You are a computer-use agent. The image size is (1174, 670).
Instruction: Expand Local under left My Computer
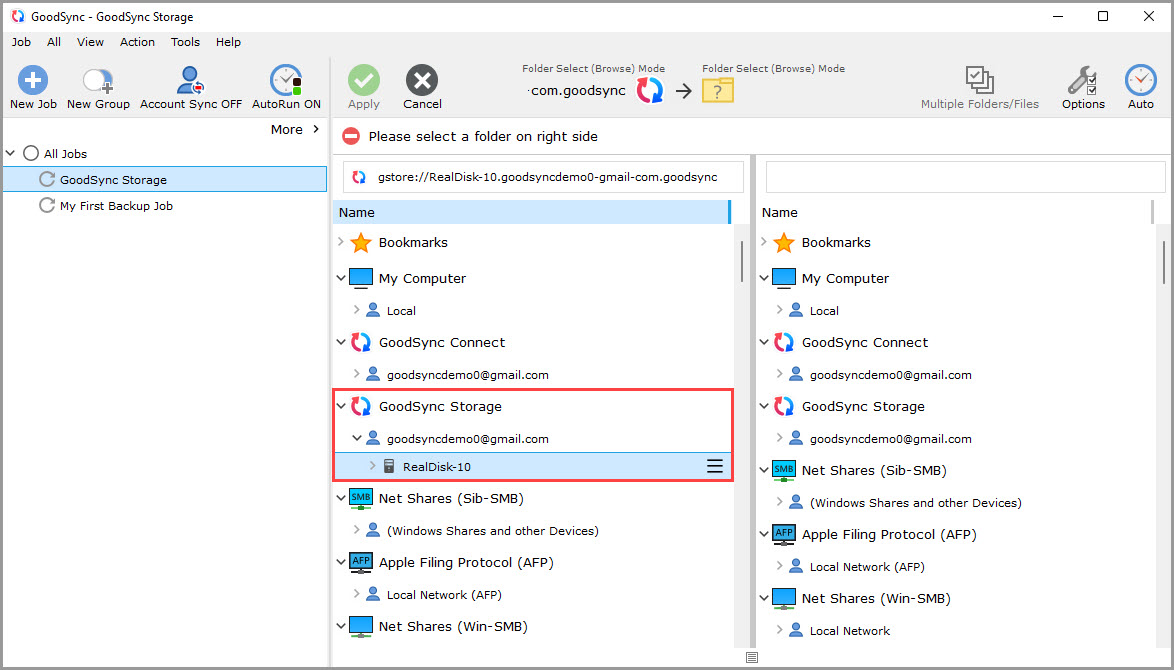pos(357,309)
